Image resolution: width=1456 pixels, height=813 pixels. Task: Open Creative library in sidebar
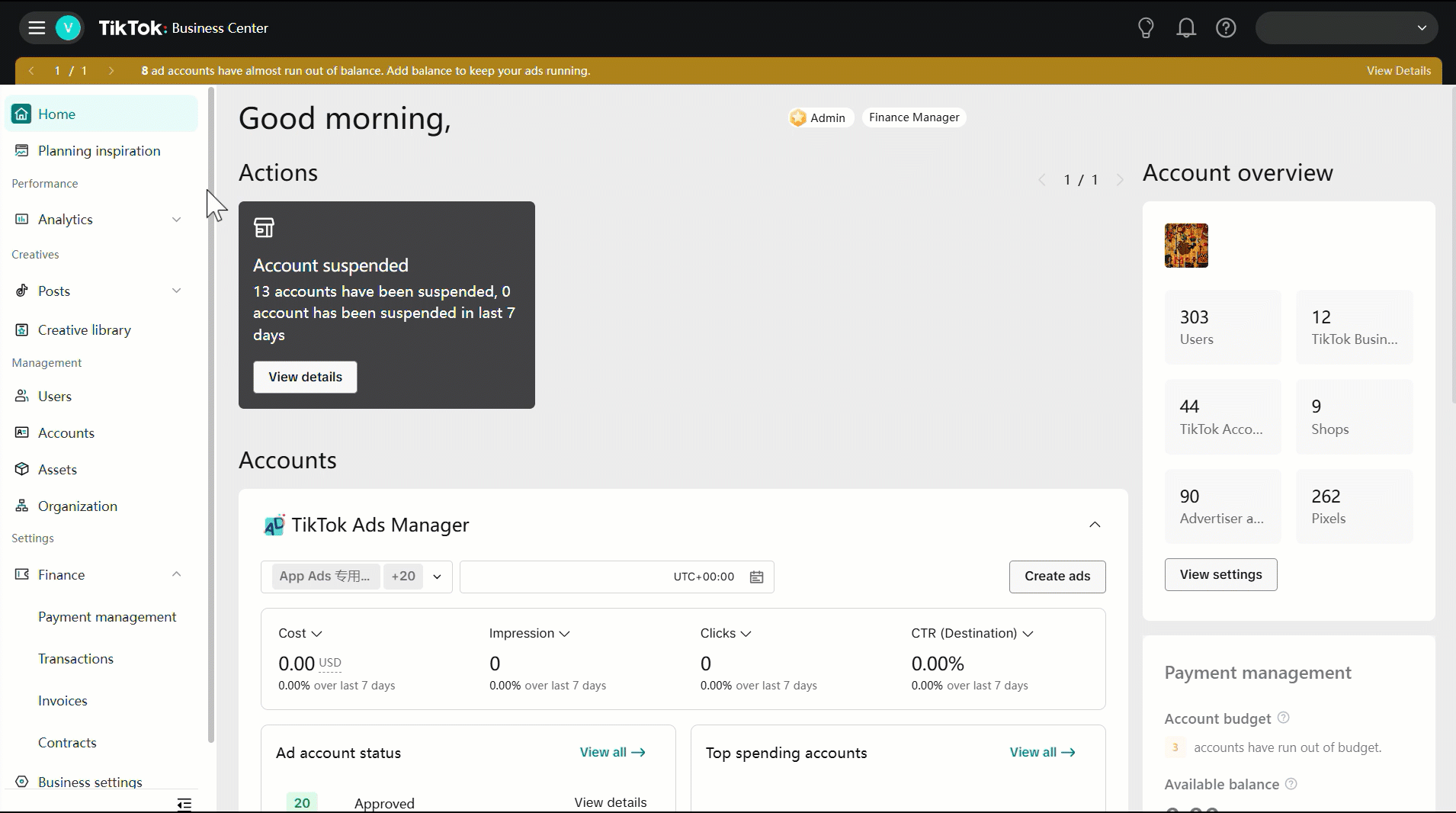pos(84,330)
